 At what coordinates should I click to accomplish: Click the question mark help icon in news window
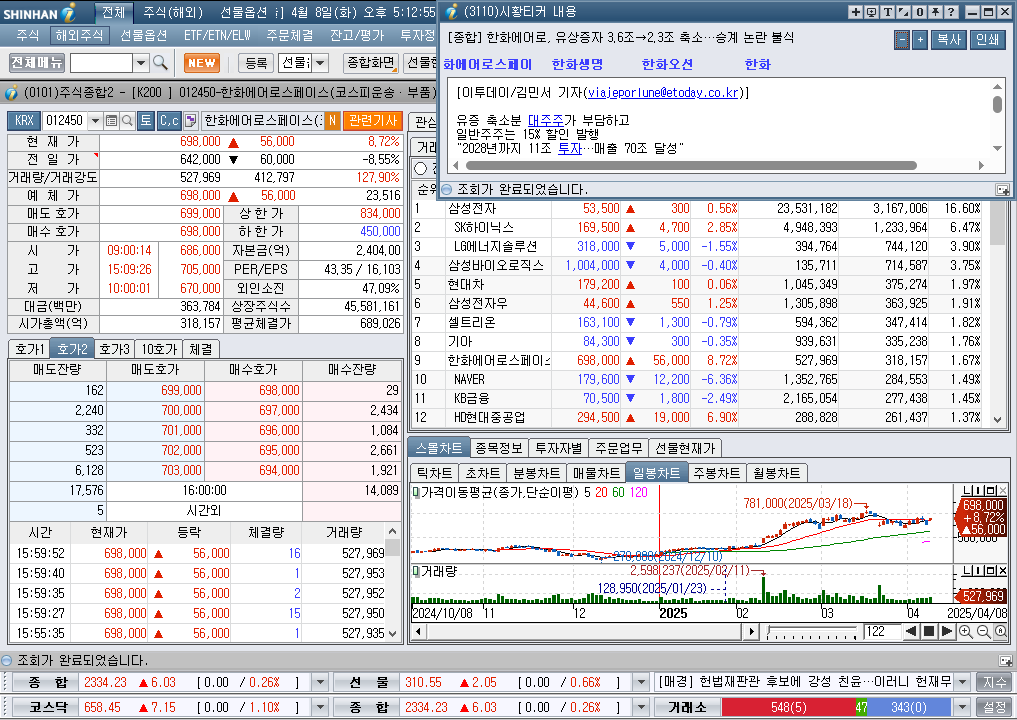(x=951, y=12)
